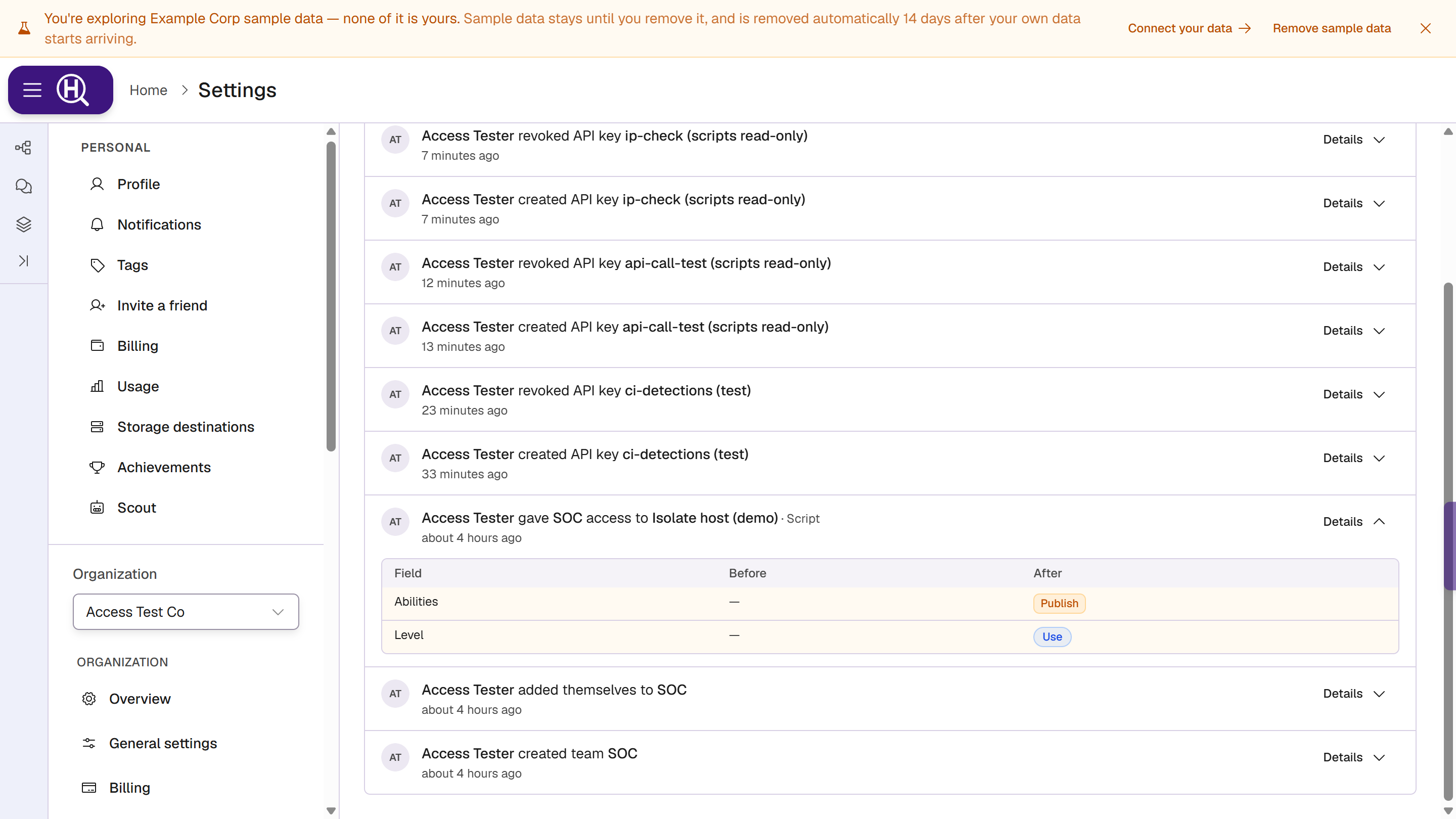Click the 'Abilities' field row

tap(890, 604)
